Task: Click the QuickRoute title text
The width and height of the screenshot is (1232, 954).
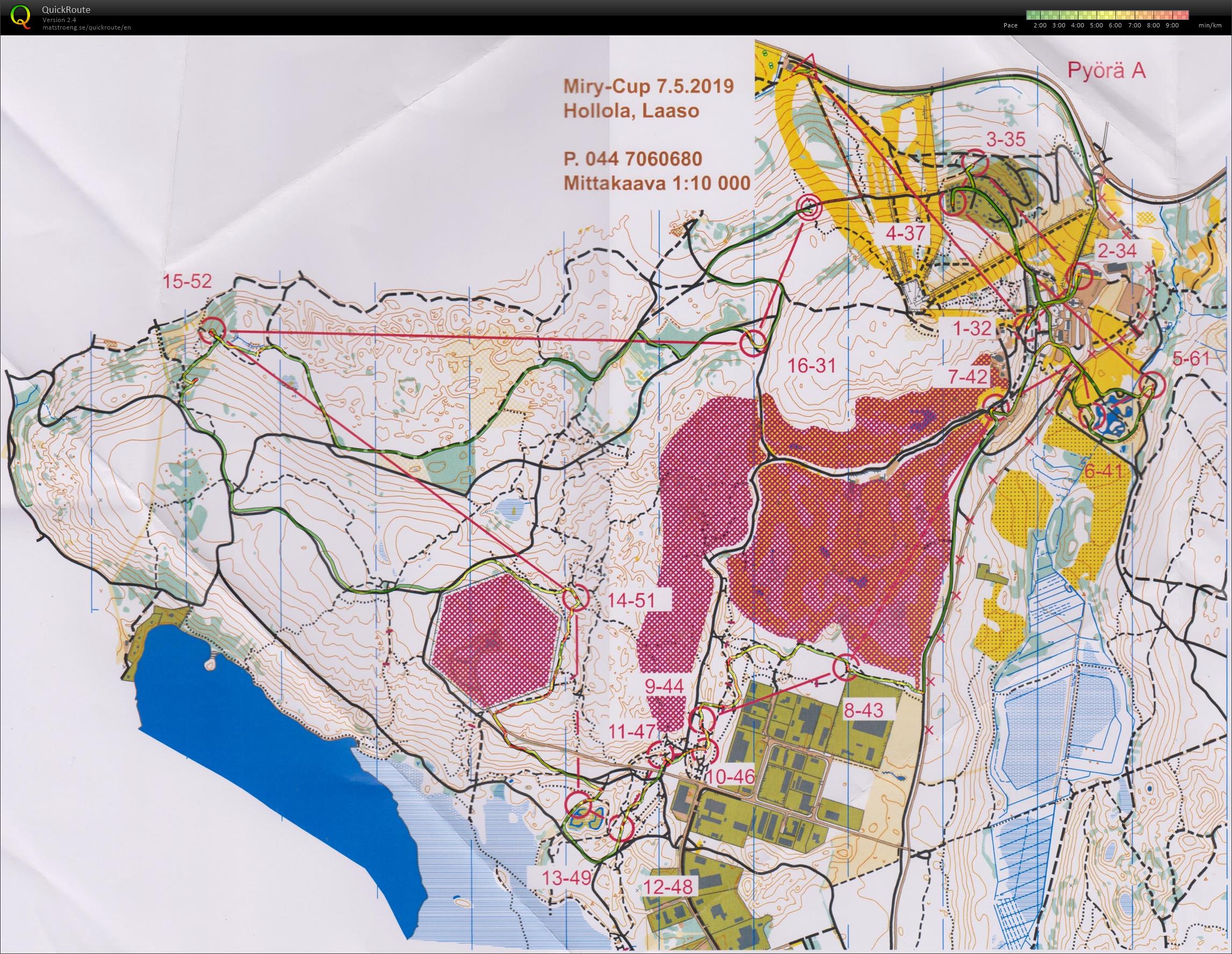Action: pyautogui.click(x=66, y=10)
